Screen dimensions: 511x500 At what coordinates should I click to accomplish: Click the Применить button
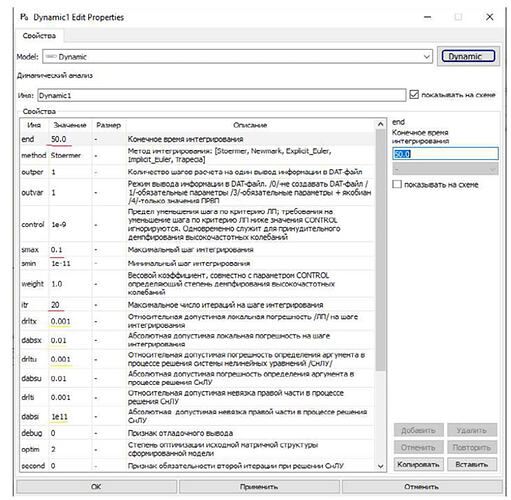[x=259, y=487]
